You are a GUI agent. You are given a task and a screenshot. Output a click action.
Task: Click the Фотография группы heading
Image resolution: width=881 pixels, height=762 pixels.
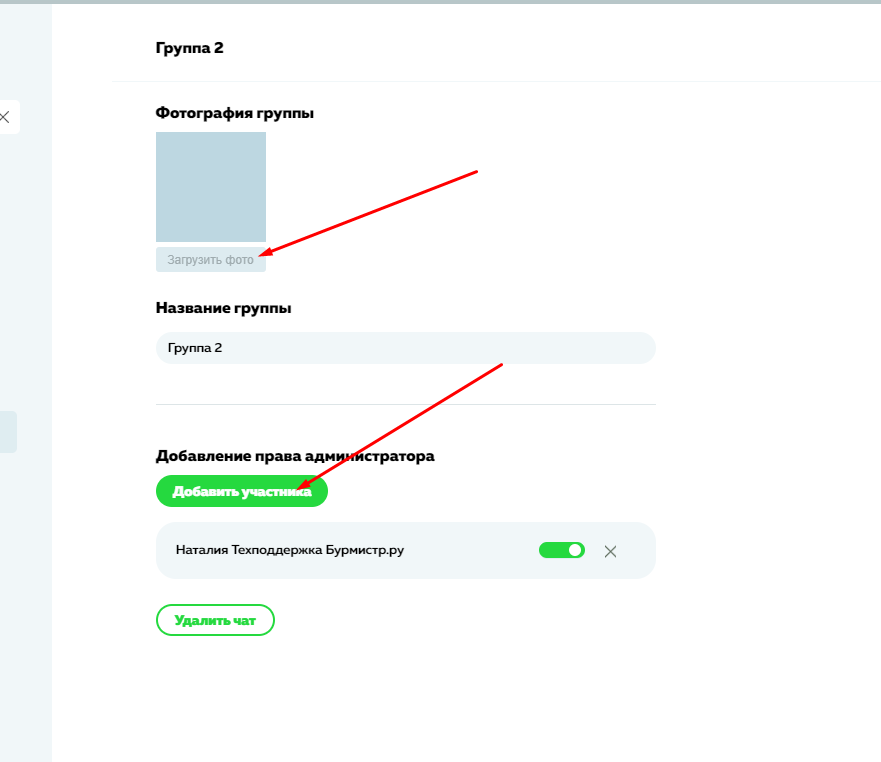point(234,113)
